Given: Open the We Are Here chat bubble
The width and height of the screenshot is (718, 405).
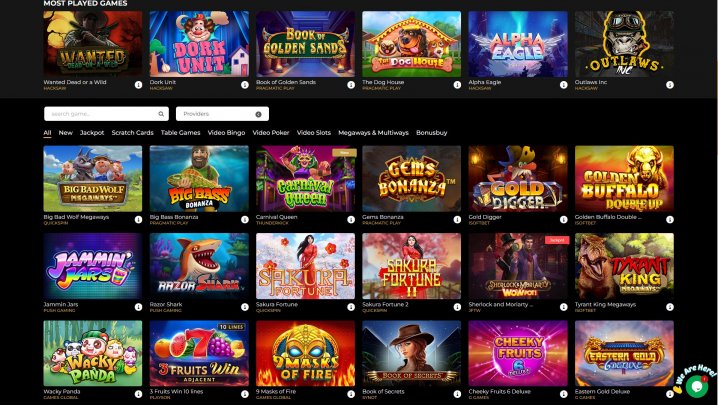Looking at the screenshot, I should tap(696, 386).
